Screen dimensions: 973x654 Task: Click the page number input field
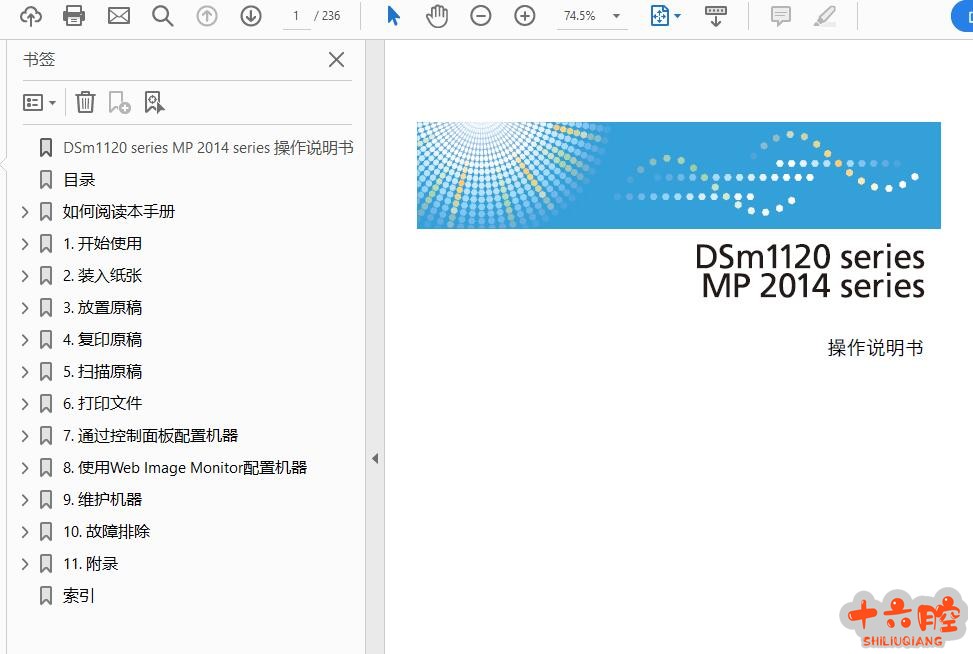[296, 16]
